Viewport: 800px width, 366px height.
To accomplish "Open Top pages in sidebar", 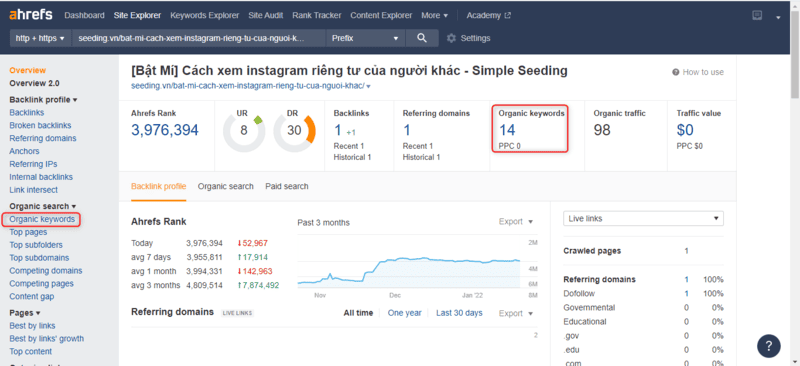I will [28, 232].
